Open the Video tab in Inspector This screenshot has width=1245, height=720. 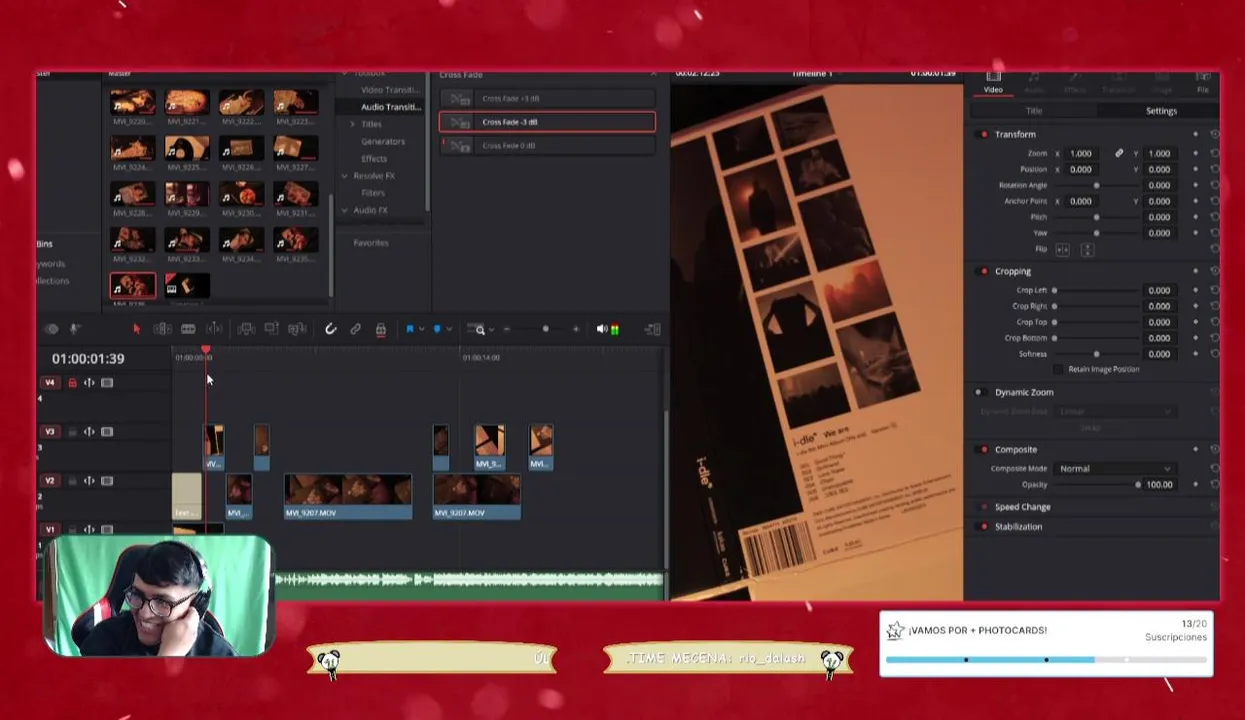(993, 82)
